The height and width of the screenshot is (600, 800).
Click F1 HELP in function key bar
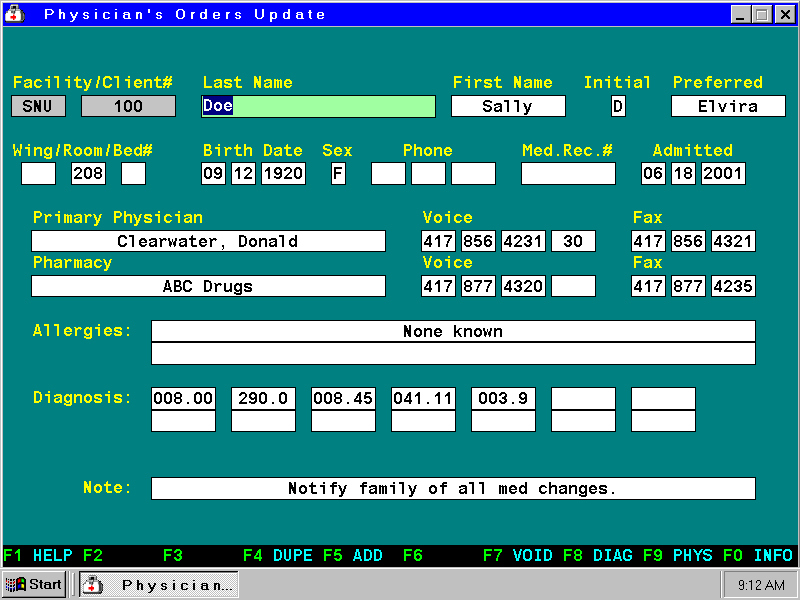38,555
